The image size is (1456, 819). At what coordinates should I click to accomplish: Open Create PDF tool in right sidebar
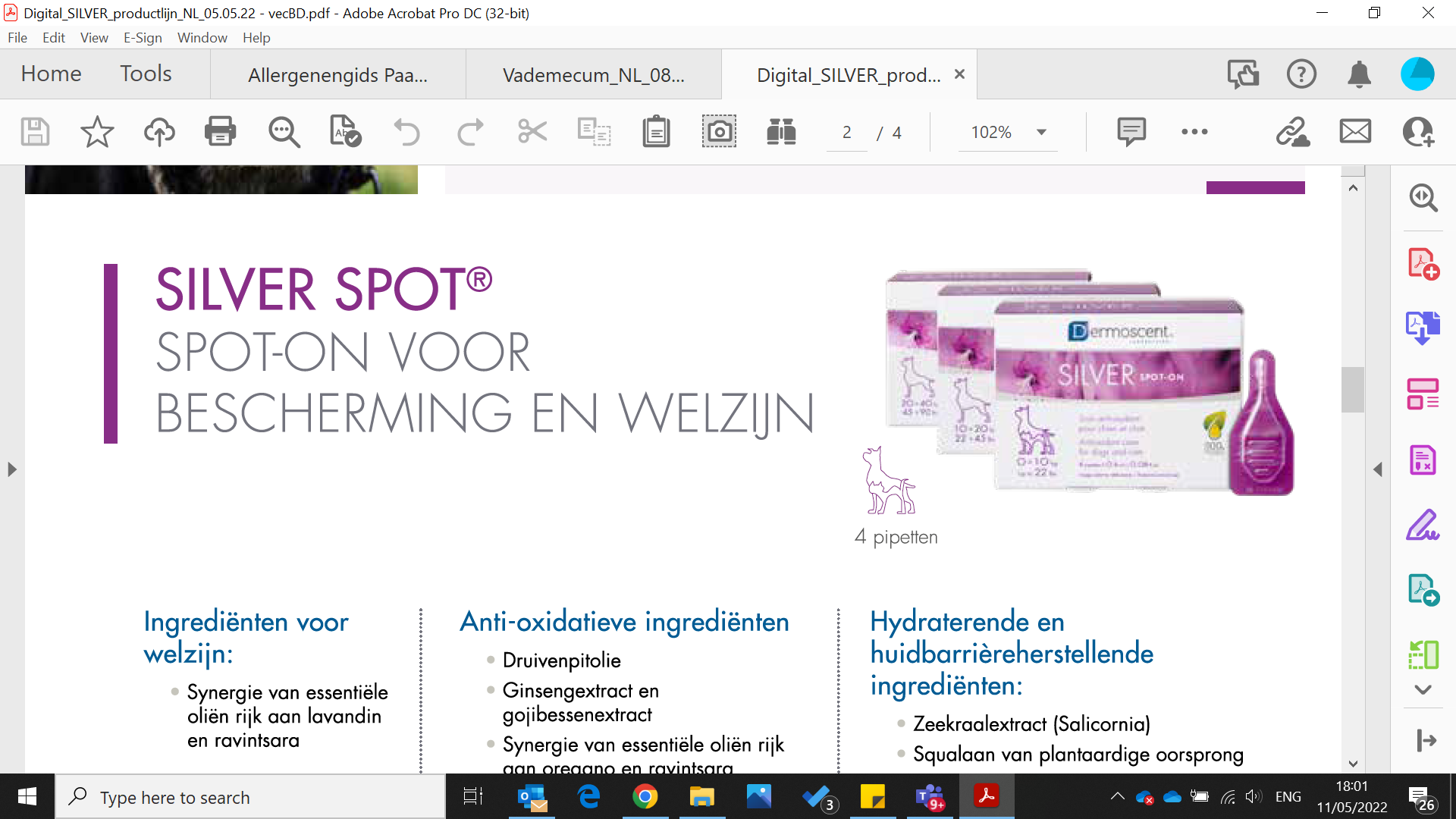click(x=1423, y=264)
